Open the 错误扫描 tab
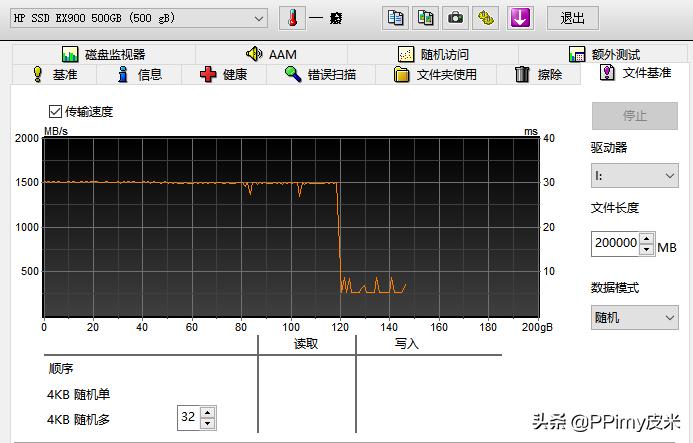Viewport: 693px width, 443px height. [321, 74]
